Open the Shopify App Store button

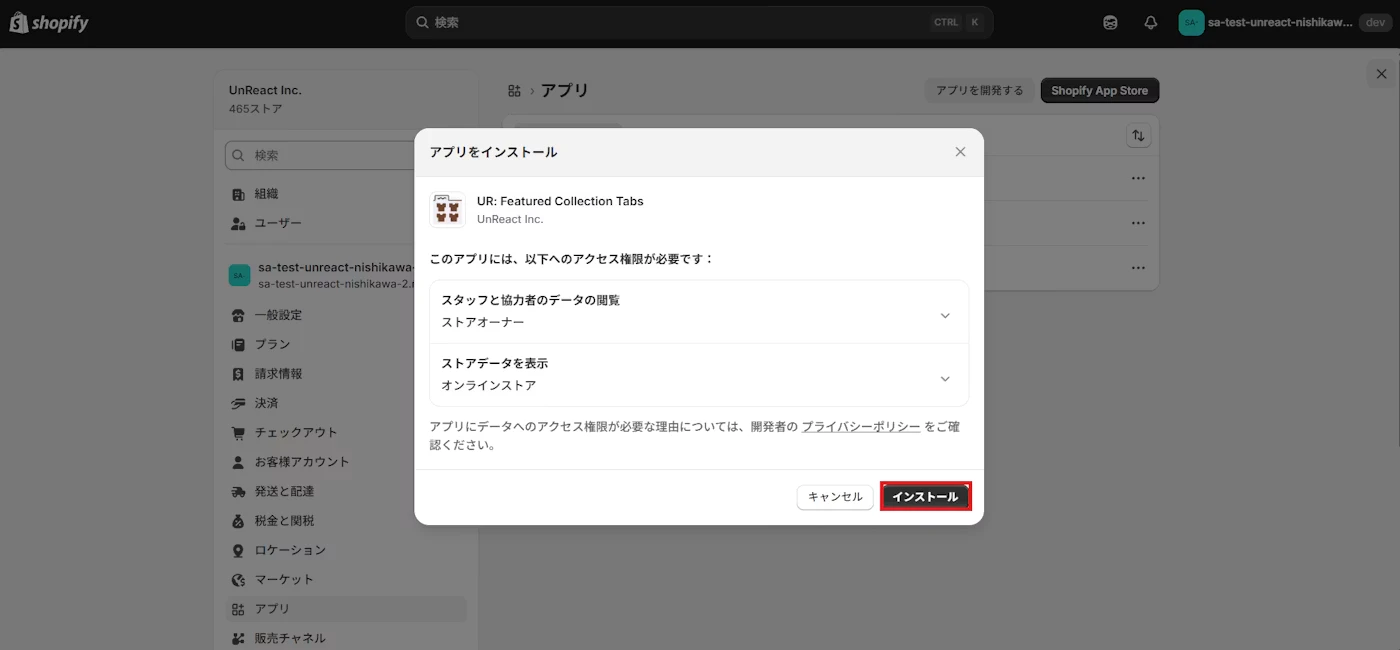pyautogui.click(x=1099, y=90)
